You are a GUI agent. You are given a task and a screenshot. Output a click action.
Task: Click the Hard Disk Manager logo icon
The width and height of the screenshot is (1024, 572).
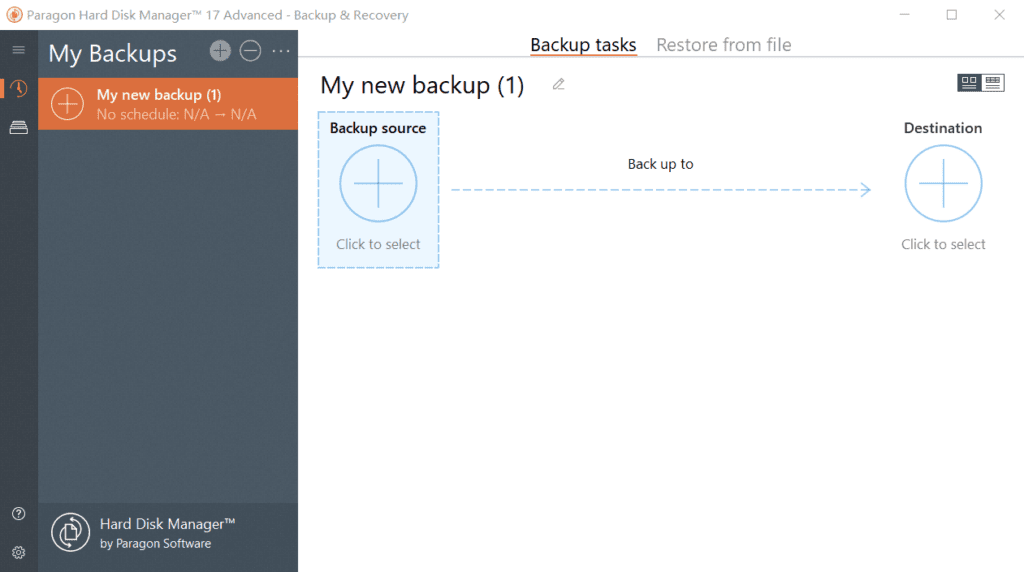(x=71, y=533)
